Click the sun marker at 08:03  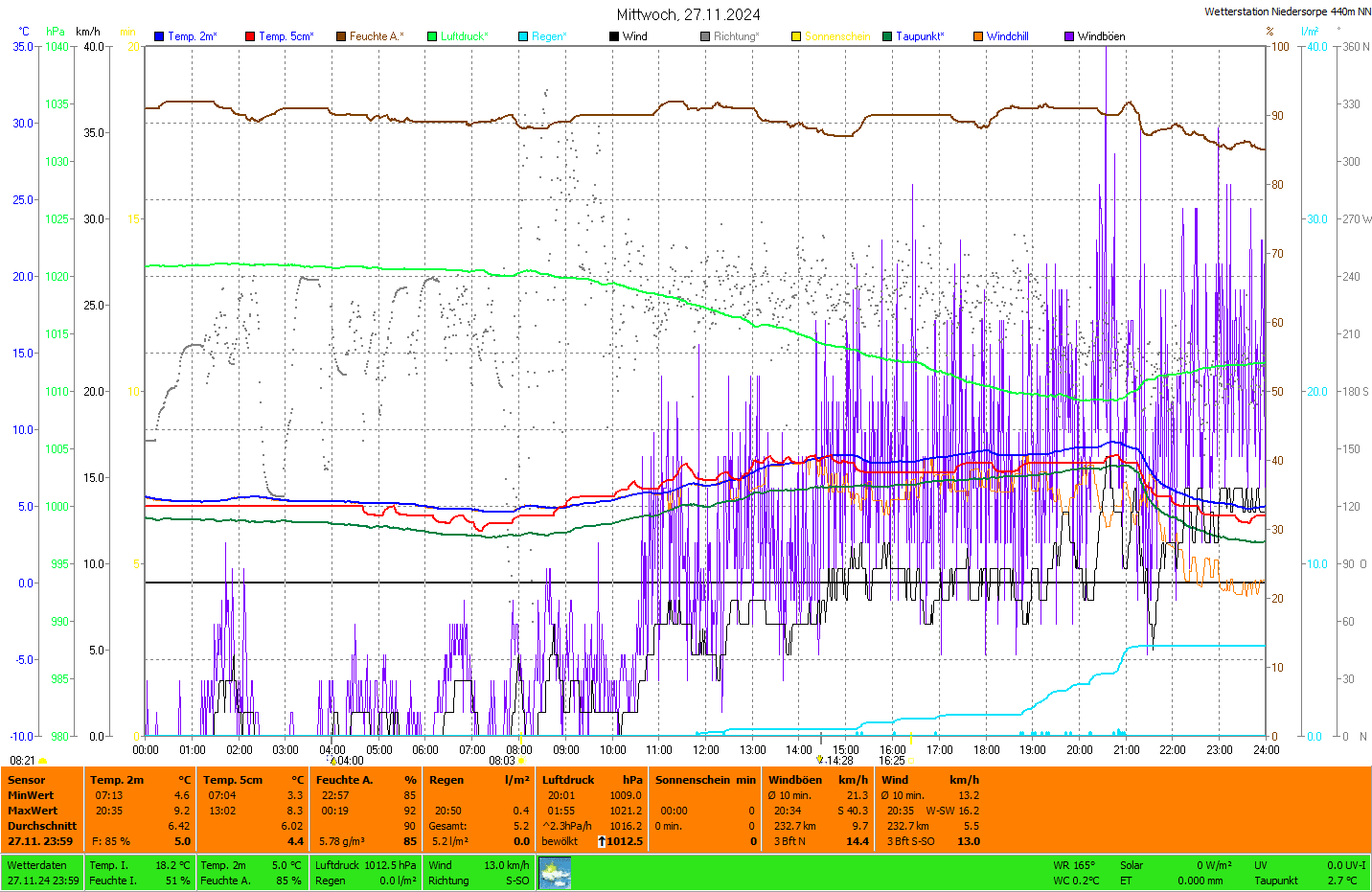click(x=522, y=761)
